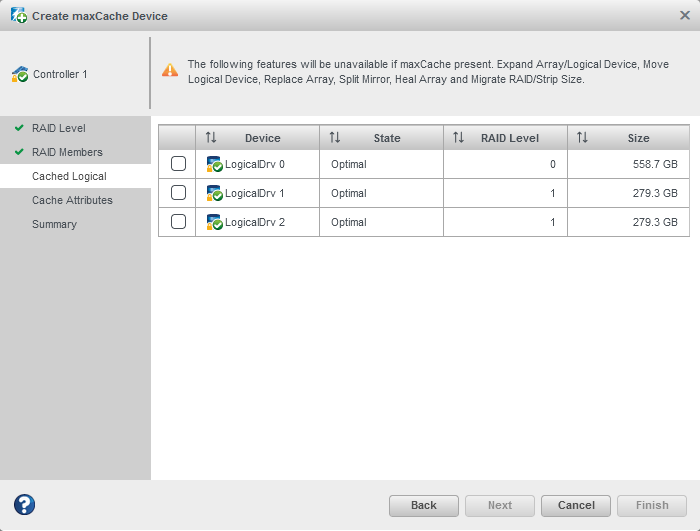Click RAID level value 1 for LogicalDrv 2
Viewport: 700px width, 531px height.
[553, 222]
